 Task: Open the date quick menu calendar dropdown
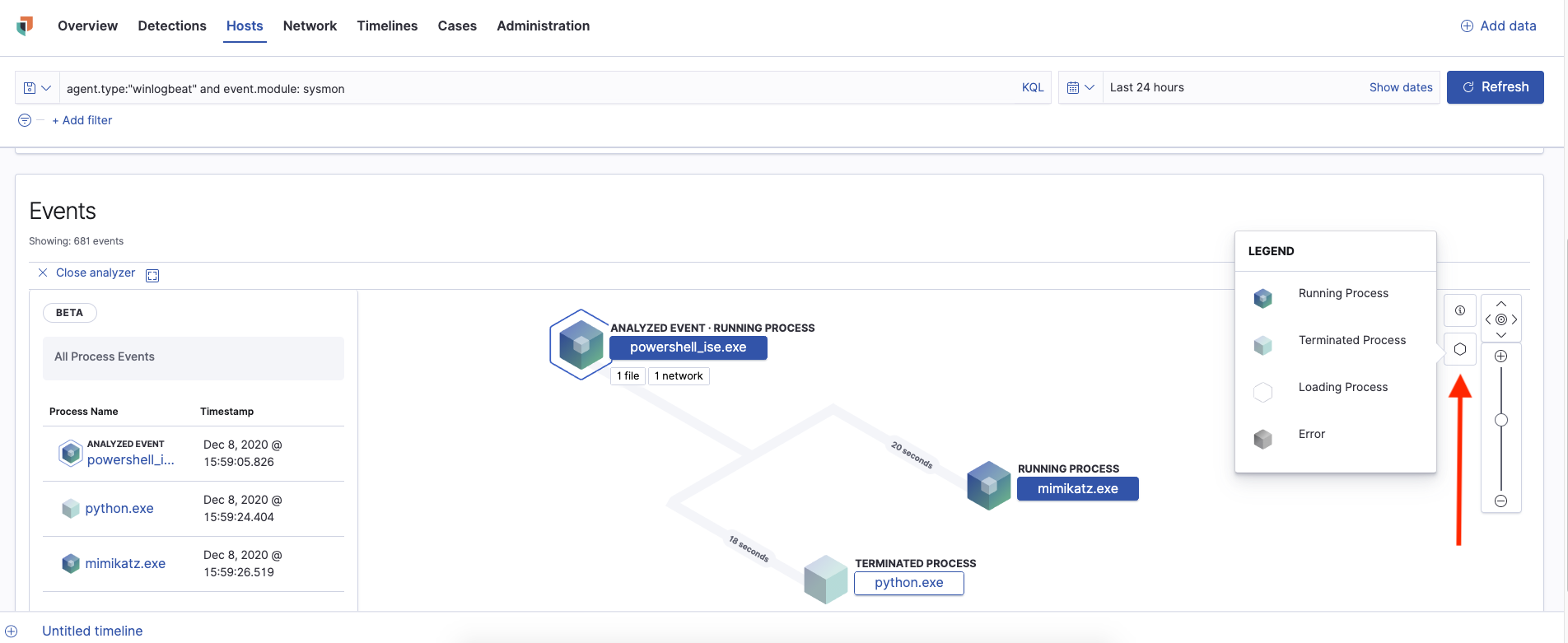1080,87
